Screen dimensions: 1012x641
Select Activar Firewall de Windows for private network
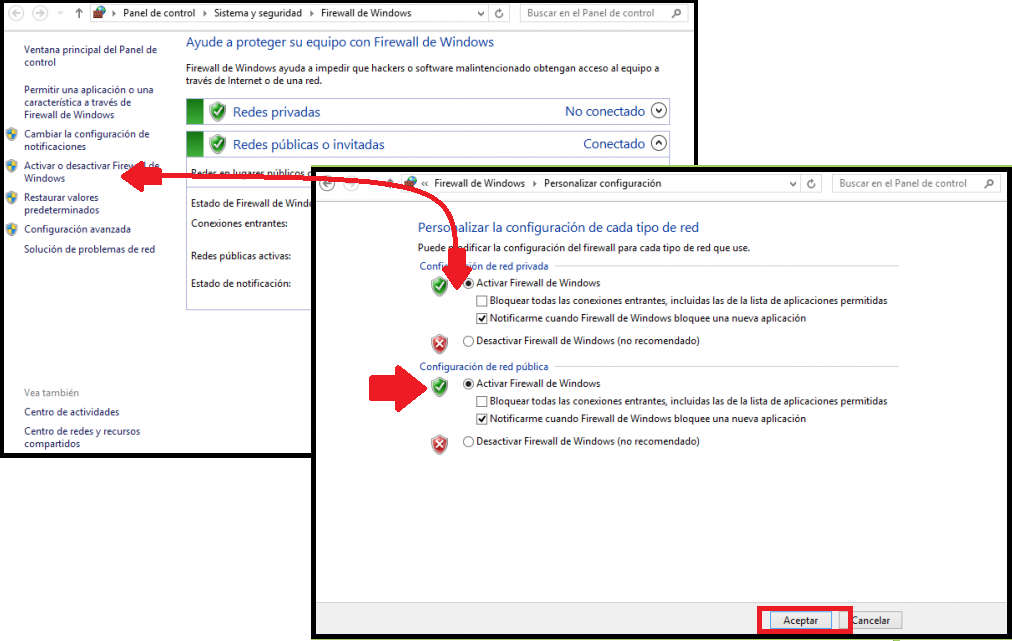[469, 283]
